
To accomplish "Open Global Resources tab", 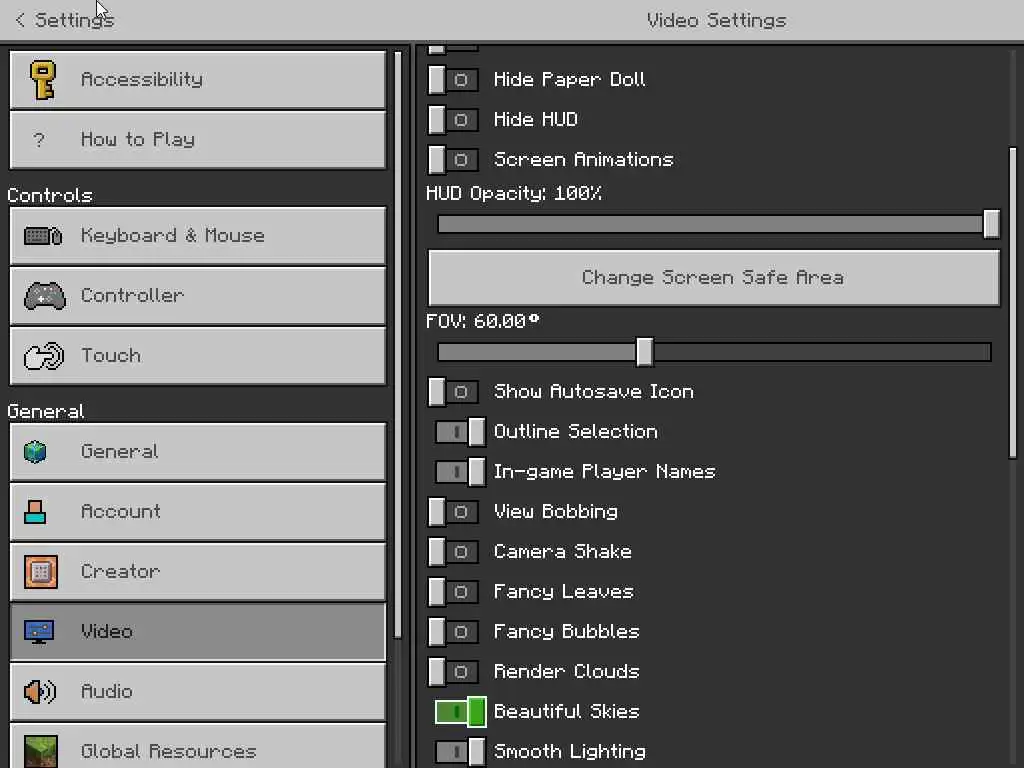I will 198,746.
